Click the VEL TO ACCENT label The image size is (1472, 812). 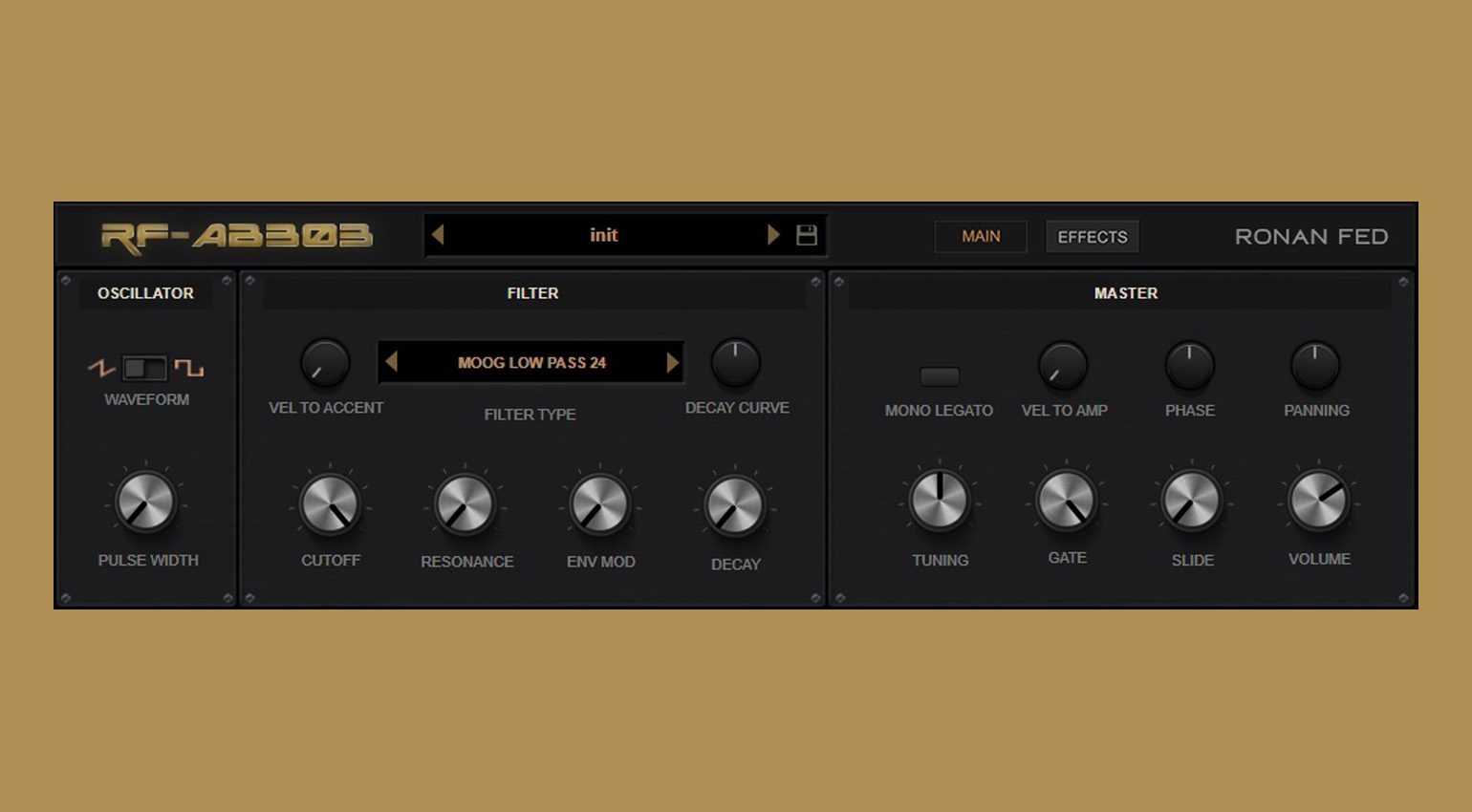[326, 408]
